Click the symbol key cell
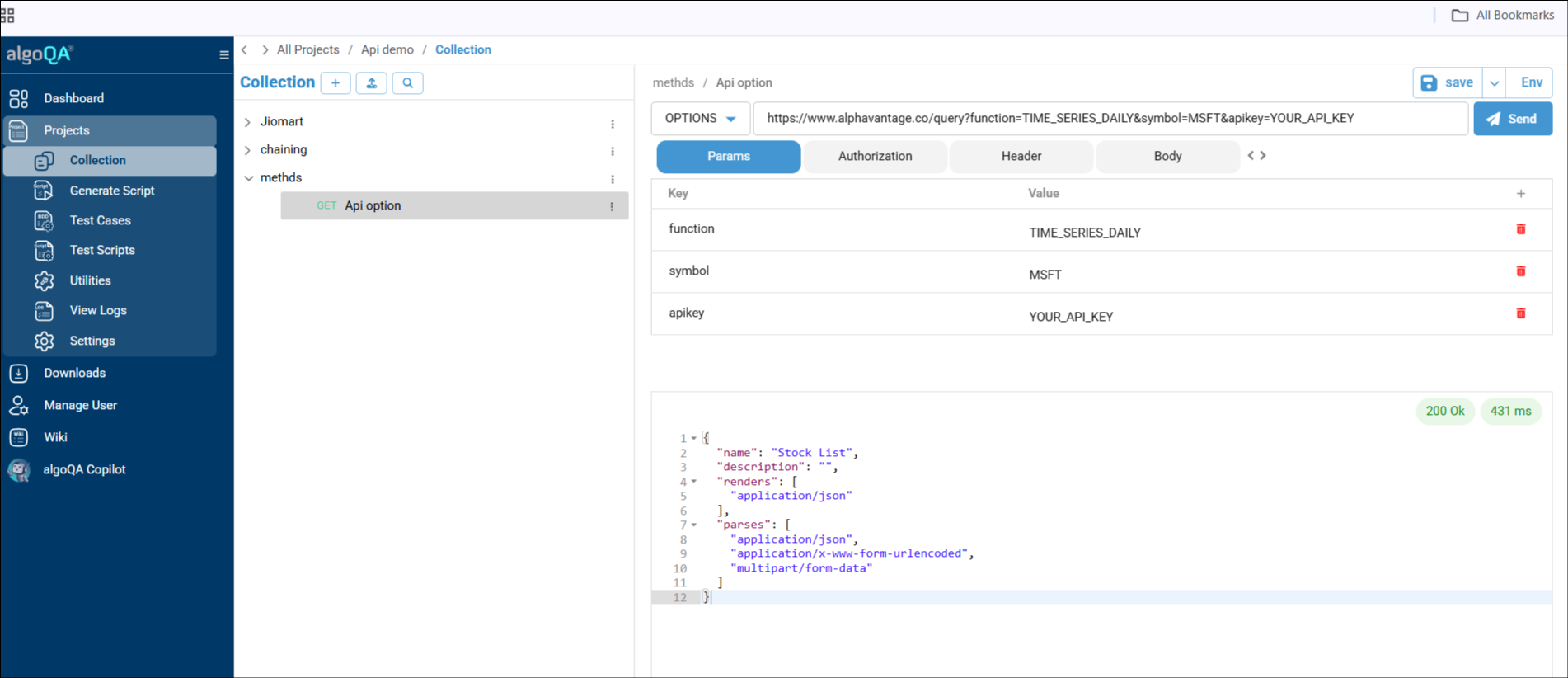1568x678 pixels. pyautogui.click(x=689, y=271)
